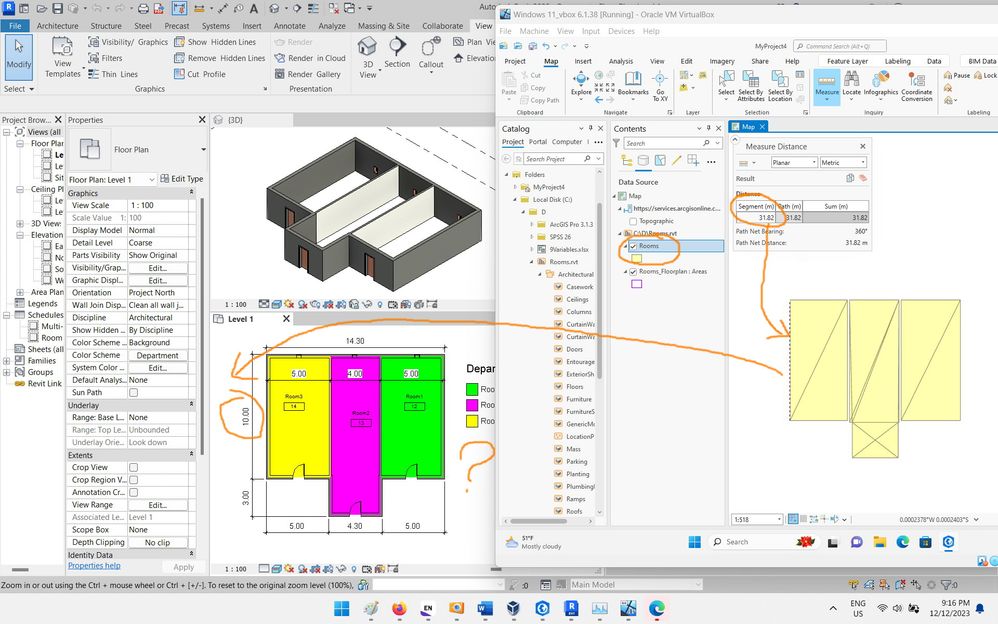
Task: Open the Analysis tab in ArcGIS Pro
Action: (621, 61)
